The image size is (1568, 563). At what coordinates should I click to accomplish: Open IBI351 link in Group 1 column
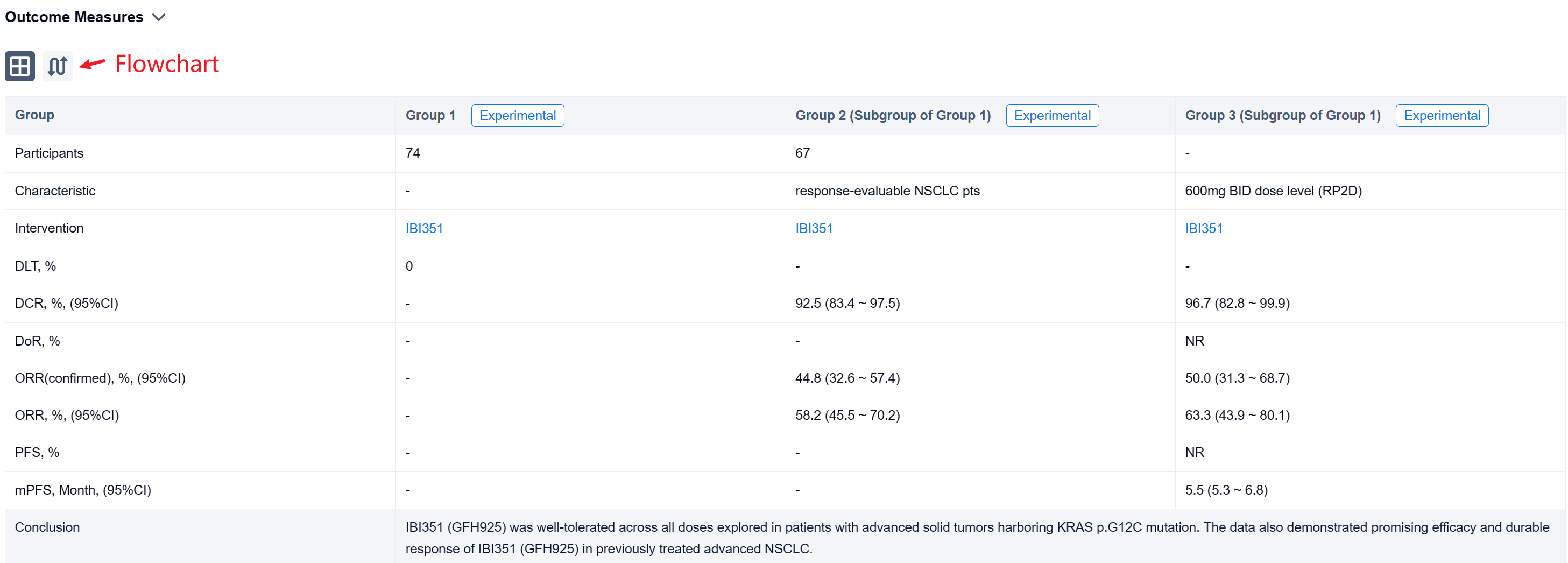click(423, 228)
